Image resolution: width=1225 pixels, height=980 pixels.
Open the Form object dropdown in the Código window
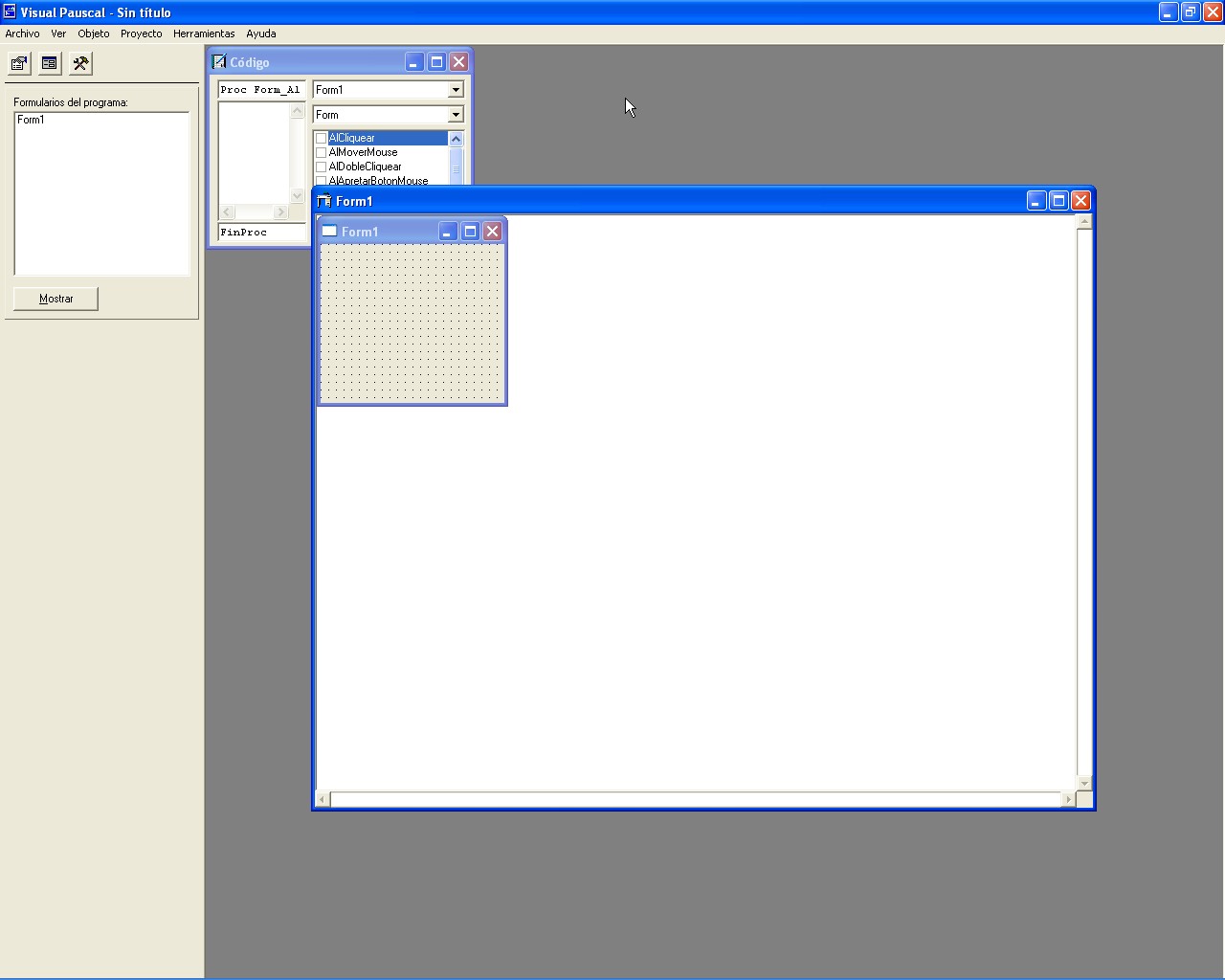[456, 115]
